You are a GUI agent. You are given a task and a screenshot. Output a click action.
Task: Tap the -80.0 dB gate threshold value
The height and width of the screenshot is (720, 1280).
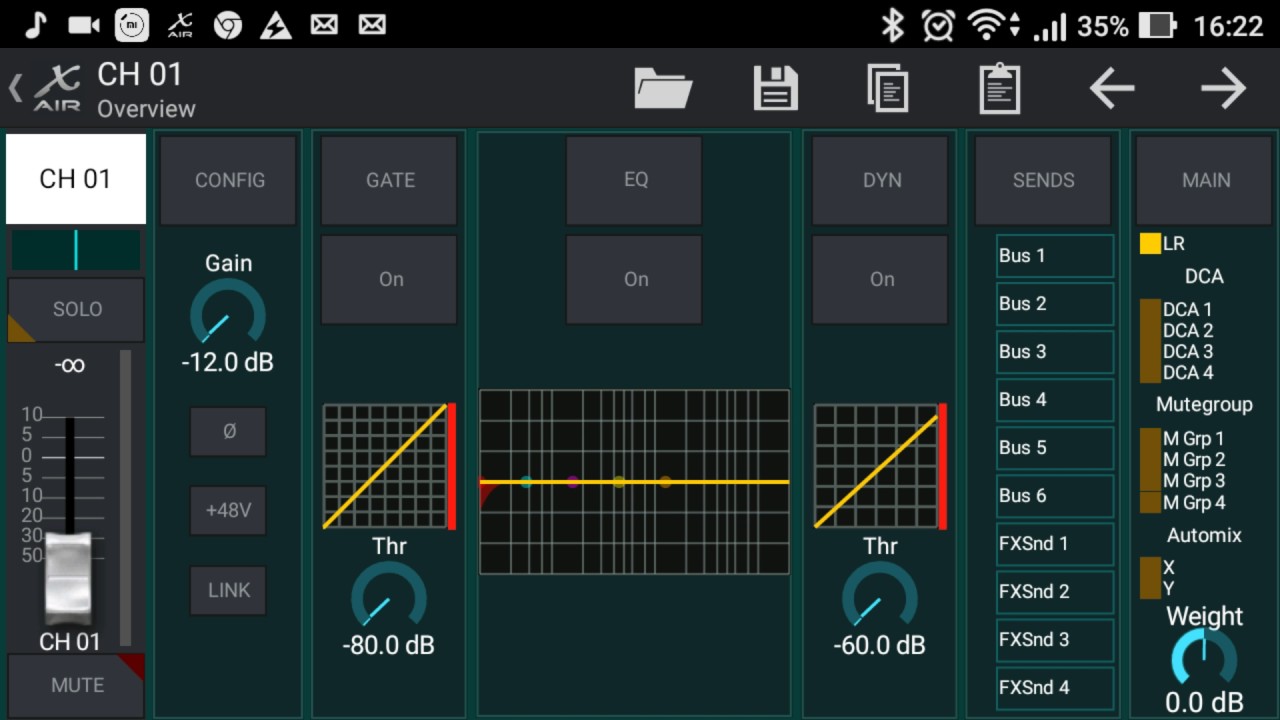pyautogui.click(x=388, y=646)
